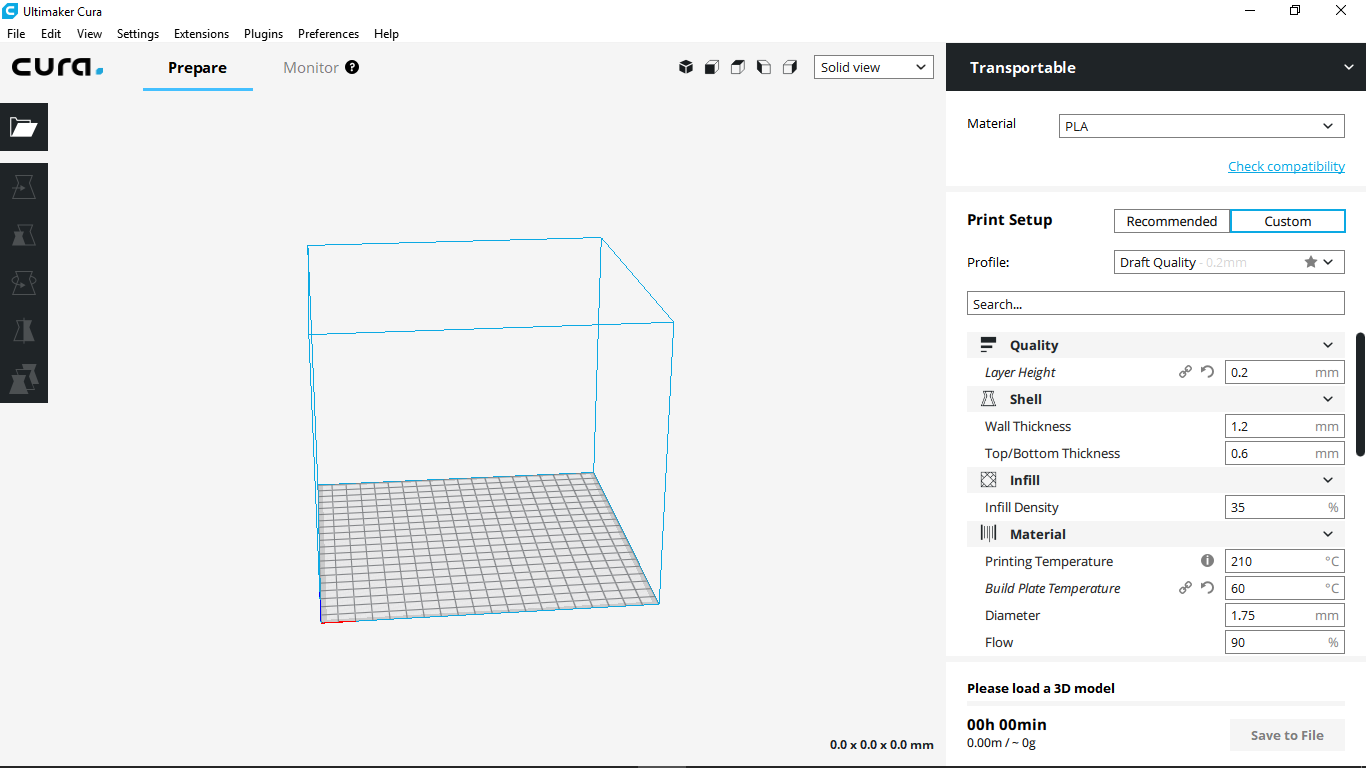Image resolution: width=1366 pixels, height=768 pixels.
Task: Switch to Recommended print setup mode
Action: click(1172, 221)
